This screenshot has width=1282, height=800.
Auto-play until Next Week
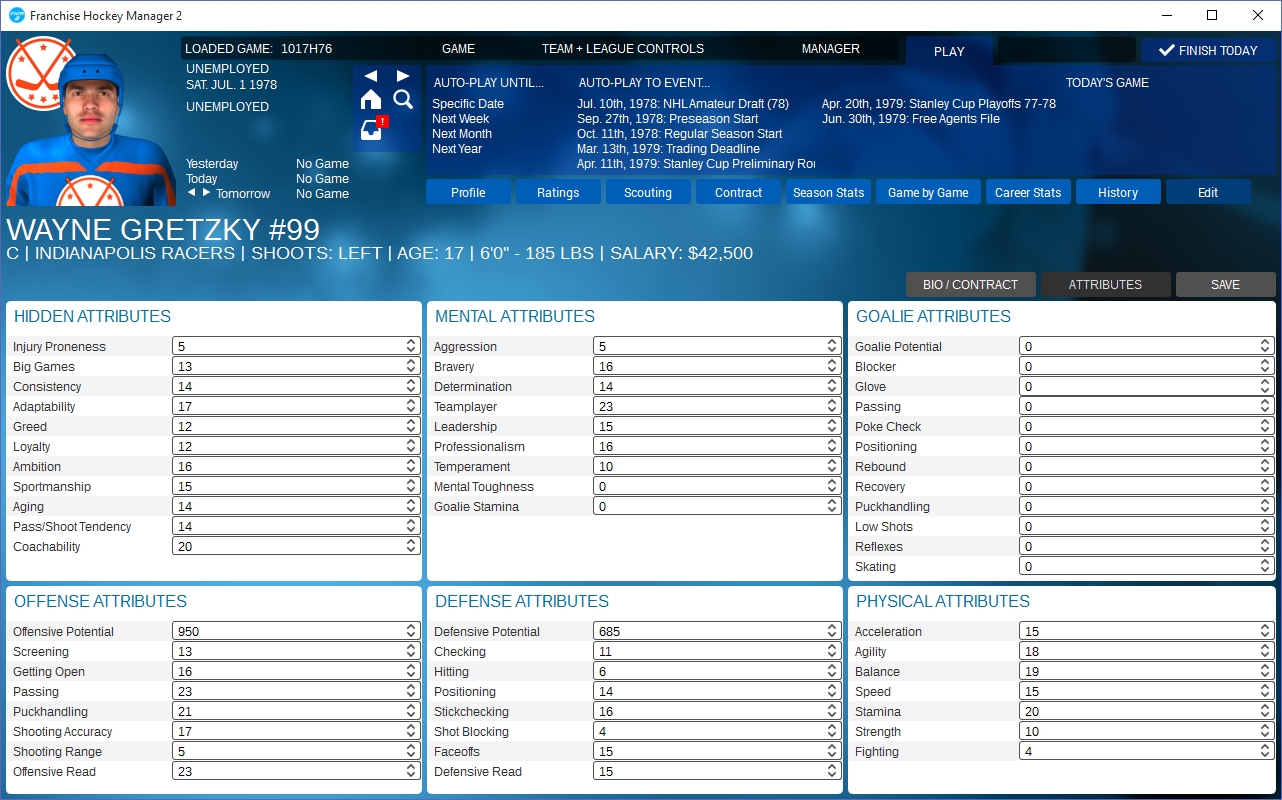click(460, 119)
